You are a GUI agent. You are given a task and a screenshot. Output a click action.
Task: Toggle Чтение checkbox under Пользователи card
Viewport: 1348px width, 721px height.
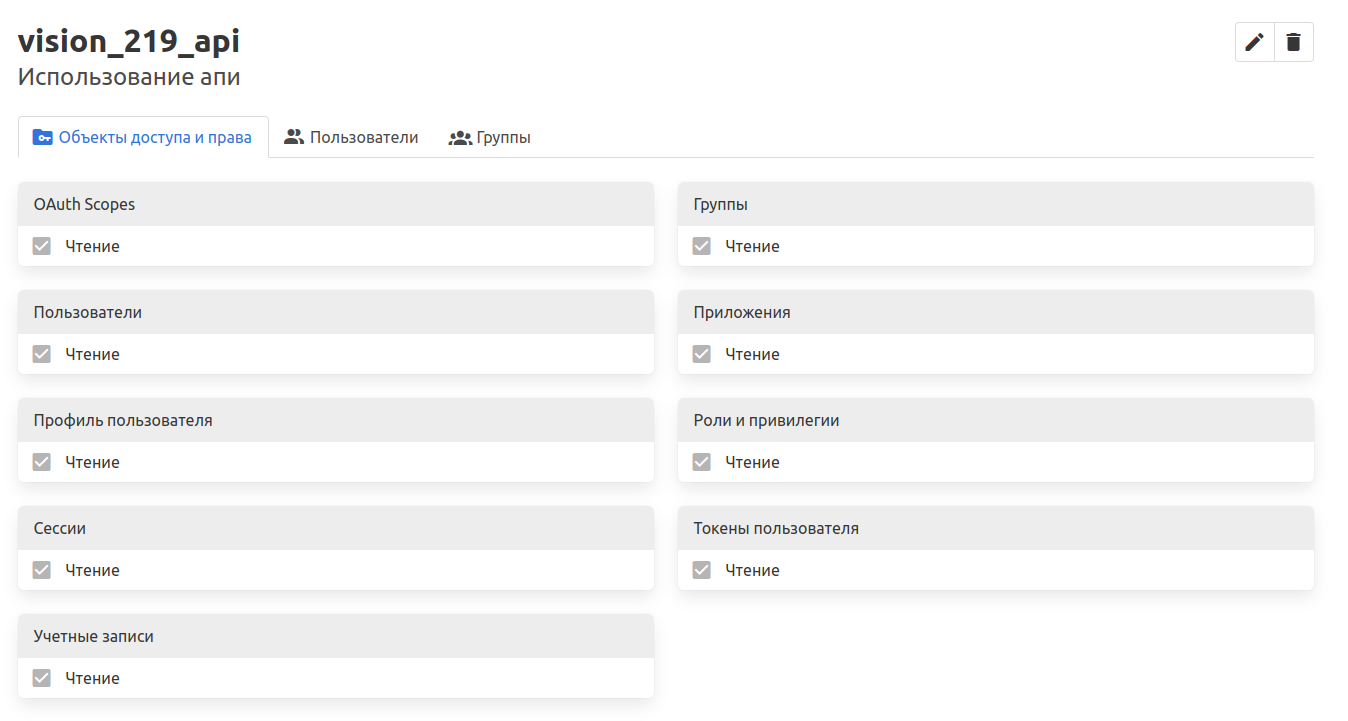pyautogui.click(x=42, y=354)
